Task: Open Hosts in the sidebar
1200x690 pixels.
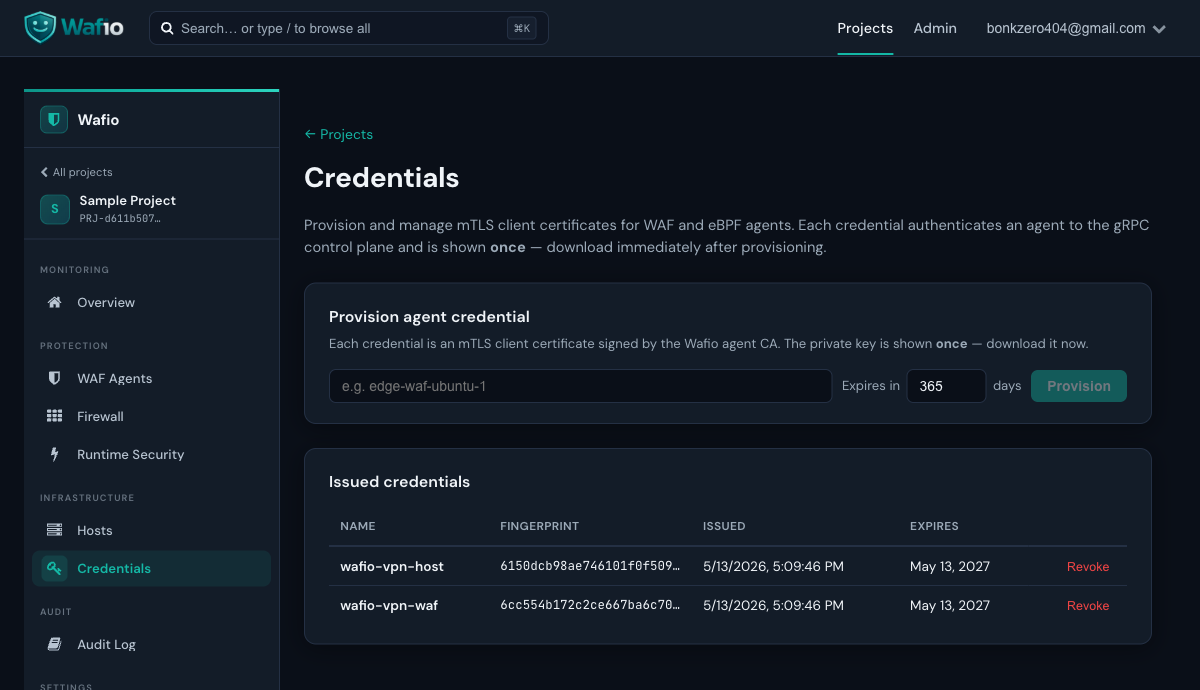Action: point(151,530)
